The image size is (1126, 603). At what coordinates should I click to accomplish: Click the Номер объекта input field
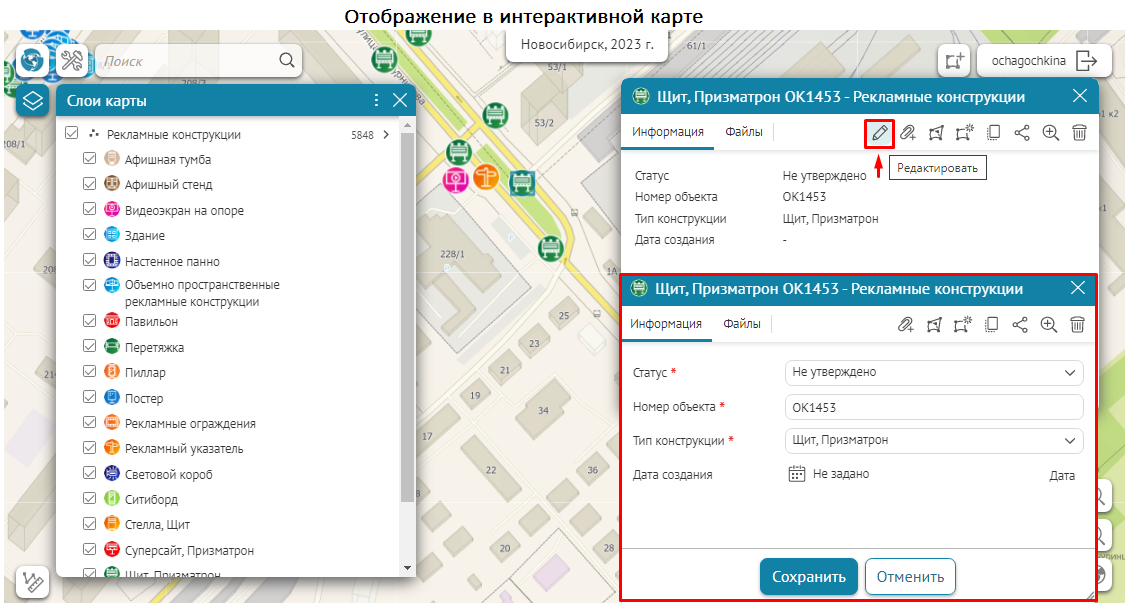(933, 407)
